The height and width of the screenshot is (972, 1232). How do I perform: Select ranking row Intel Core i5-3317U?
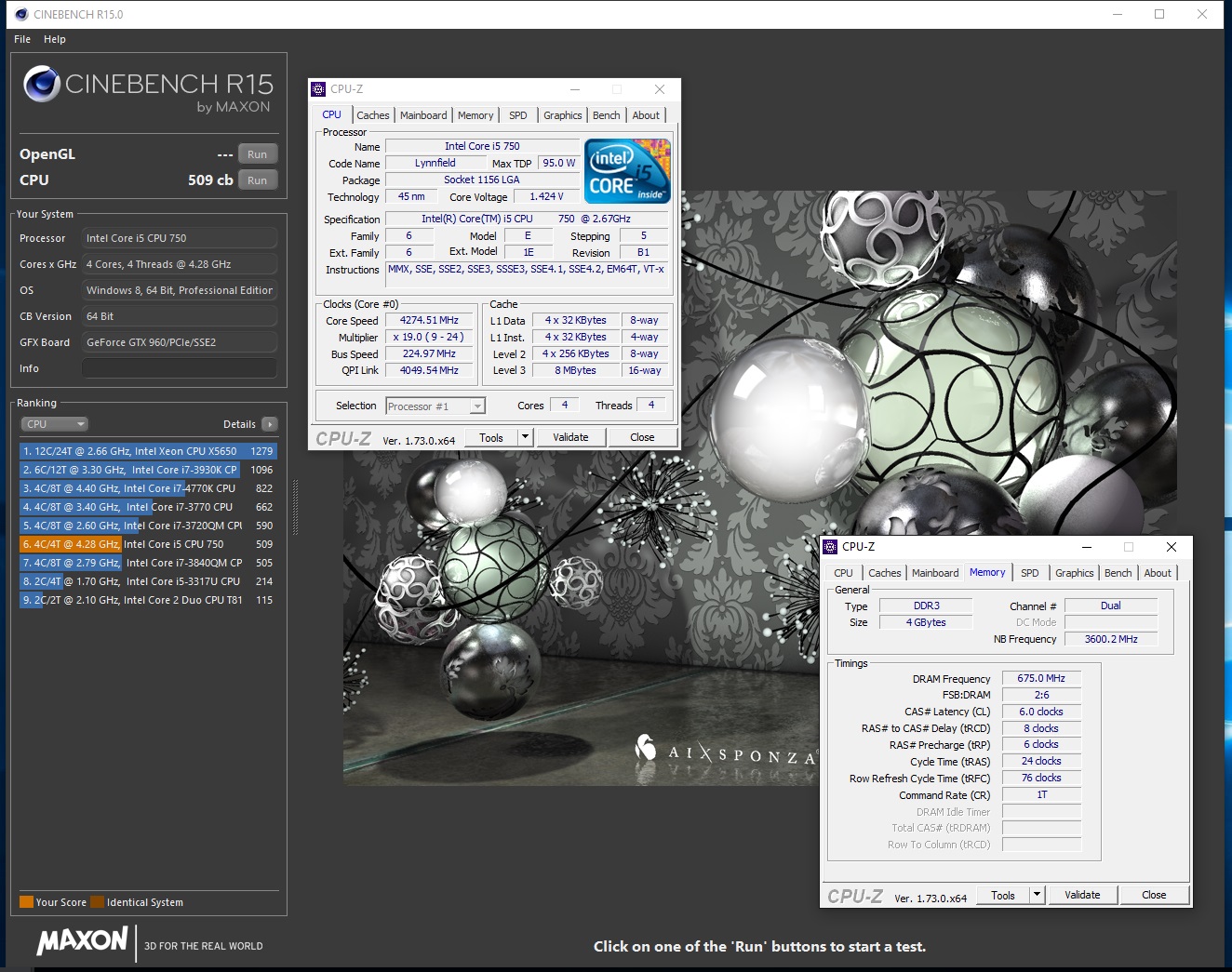point(148,581)
